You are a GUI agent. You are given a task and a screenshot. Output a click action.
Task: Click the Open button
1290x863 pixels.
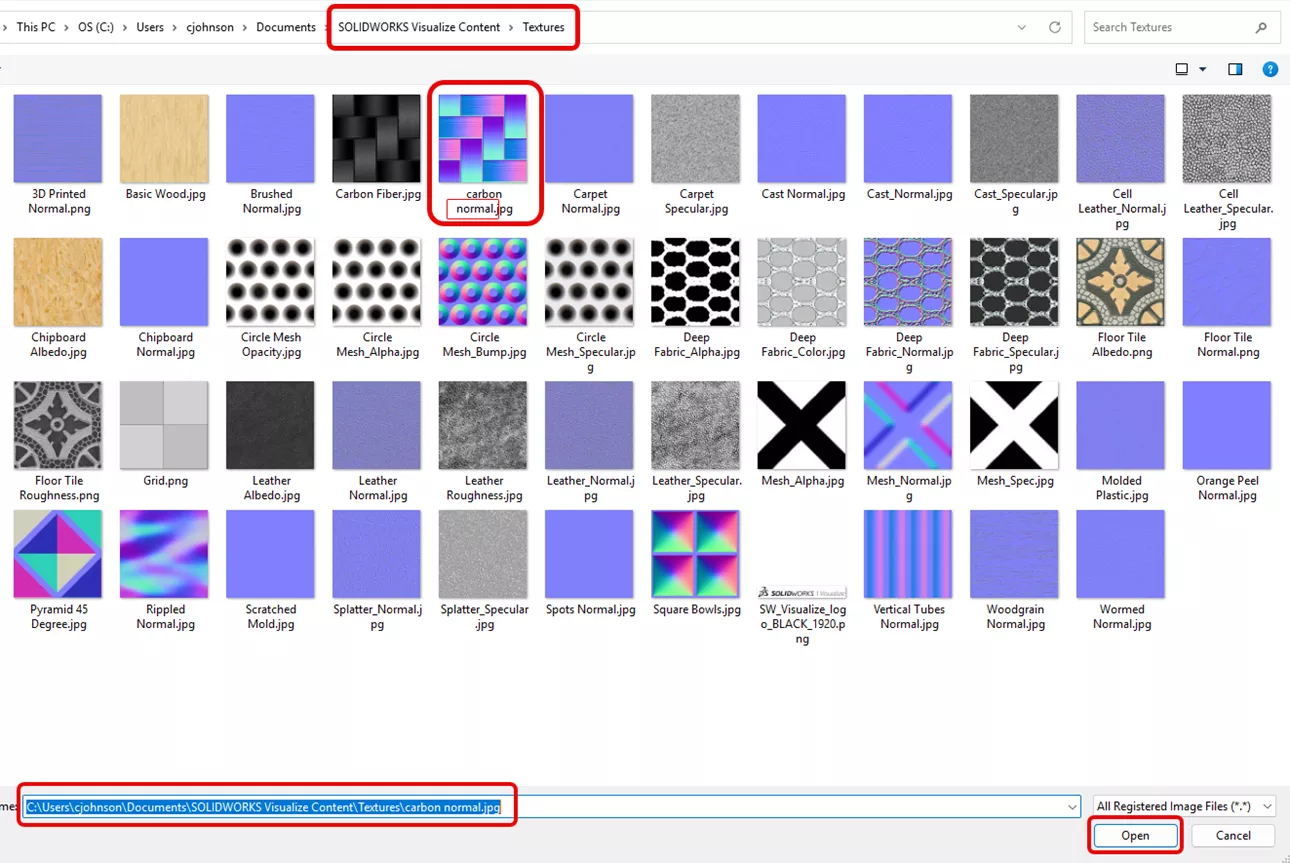coord(1135,835)
